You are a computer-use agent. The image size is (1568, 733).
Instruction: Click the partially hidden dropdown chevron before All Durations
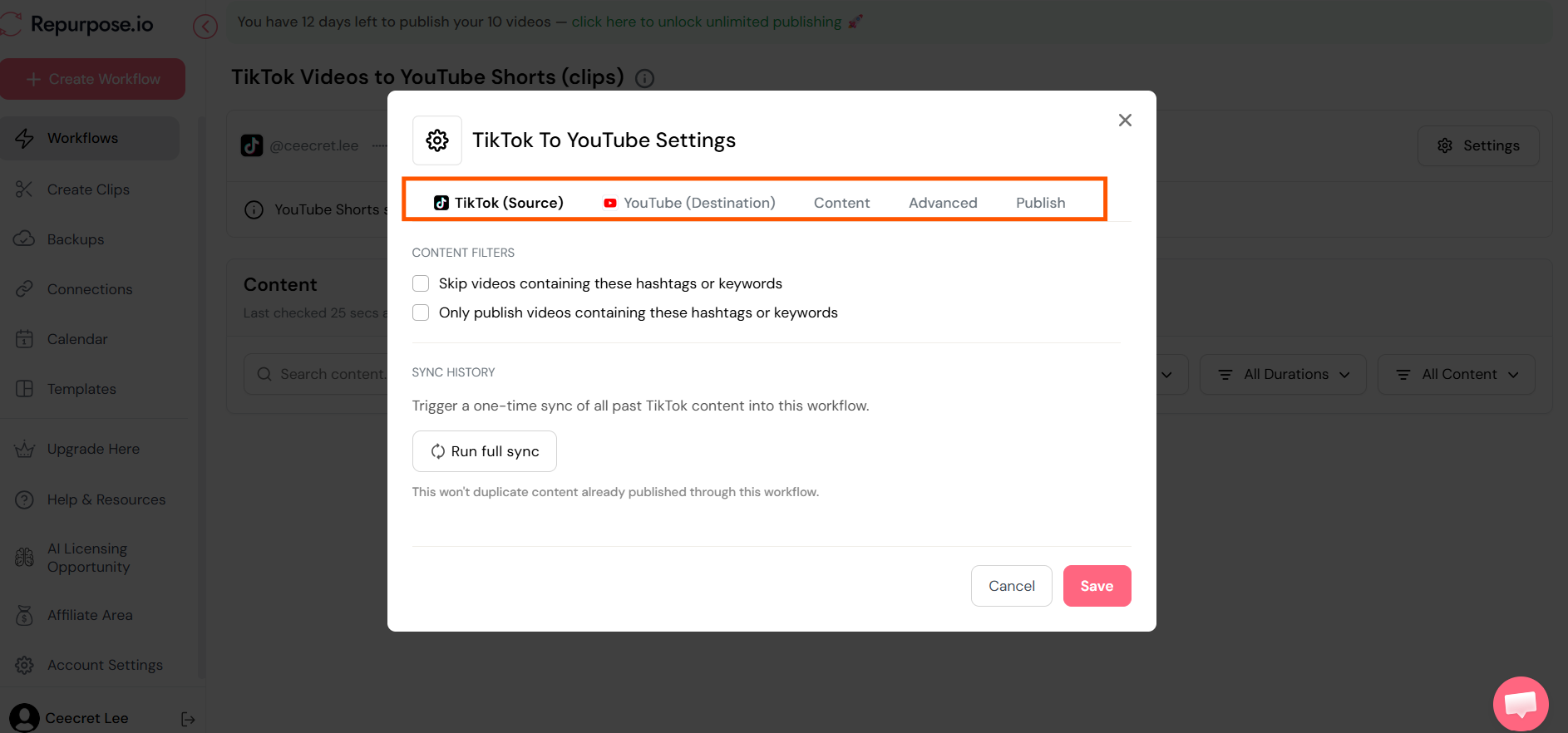[1167, 375]
